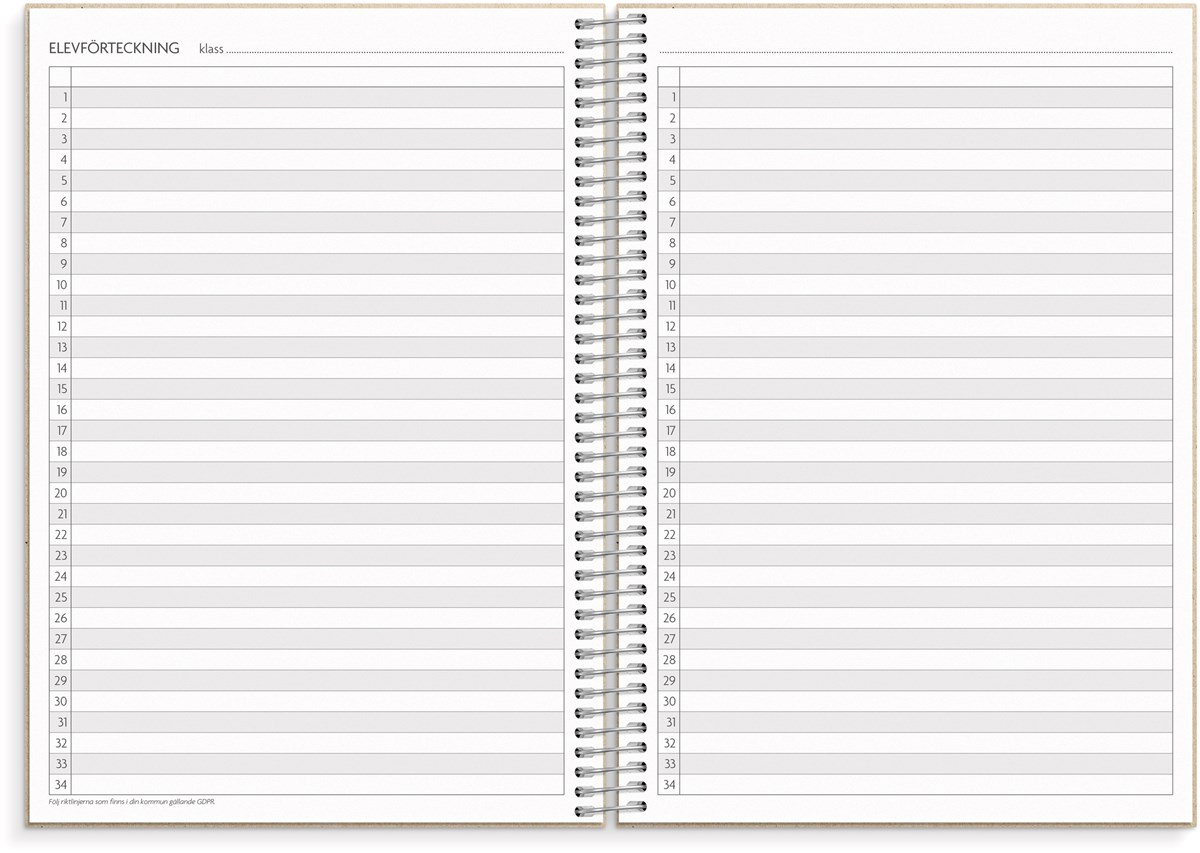Screen dimensions: 1200x853
Task: Click the ELEVFÖRTECKNING heading
Action: 114,48
